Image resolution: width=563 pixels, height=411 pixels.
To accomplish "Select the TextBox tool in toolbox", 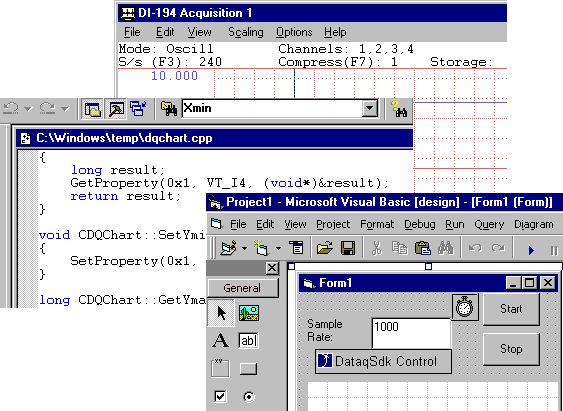I will click(x=248, y=340).
